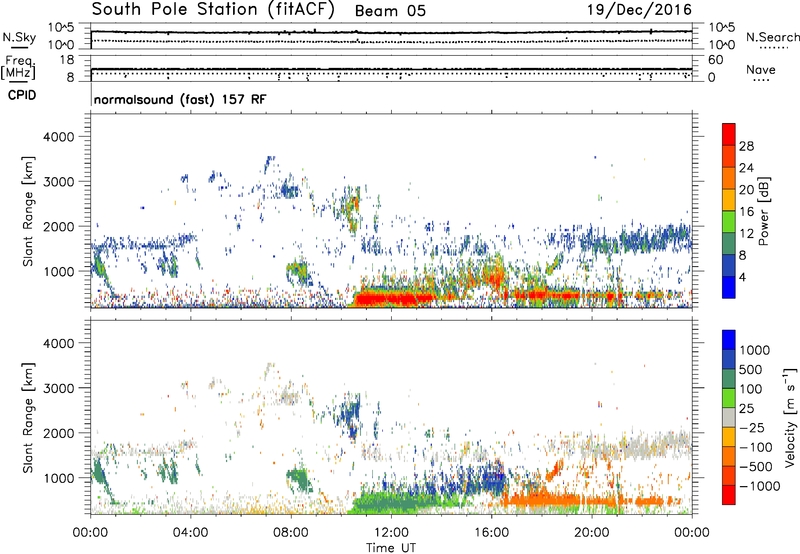The width and height of the screenshot is (800, 554).
Task: Click 'normalsound (fast) 157 RF' text
Action: [x=180, y=99]
